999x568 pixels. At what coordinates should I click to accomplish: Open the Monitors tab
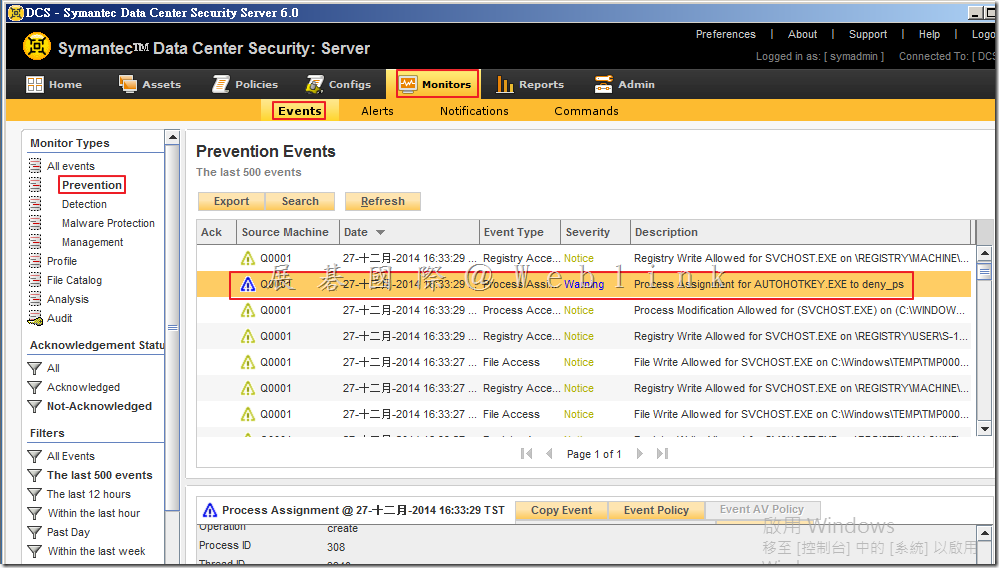[436, 84]
